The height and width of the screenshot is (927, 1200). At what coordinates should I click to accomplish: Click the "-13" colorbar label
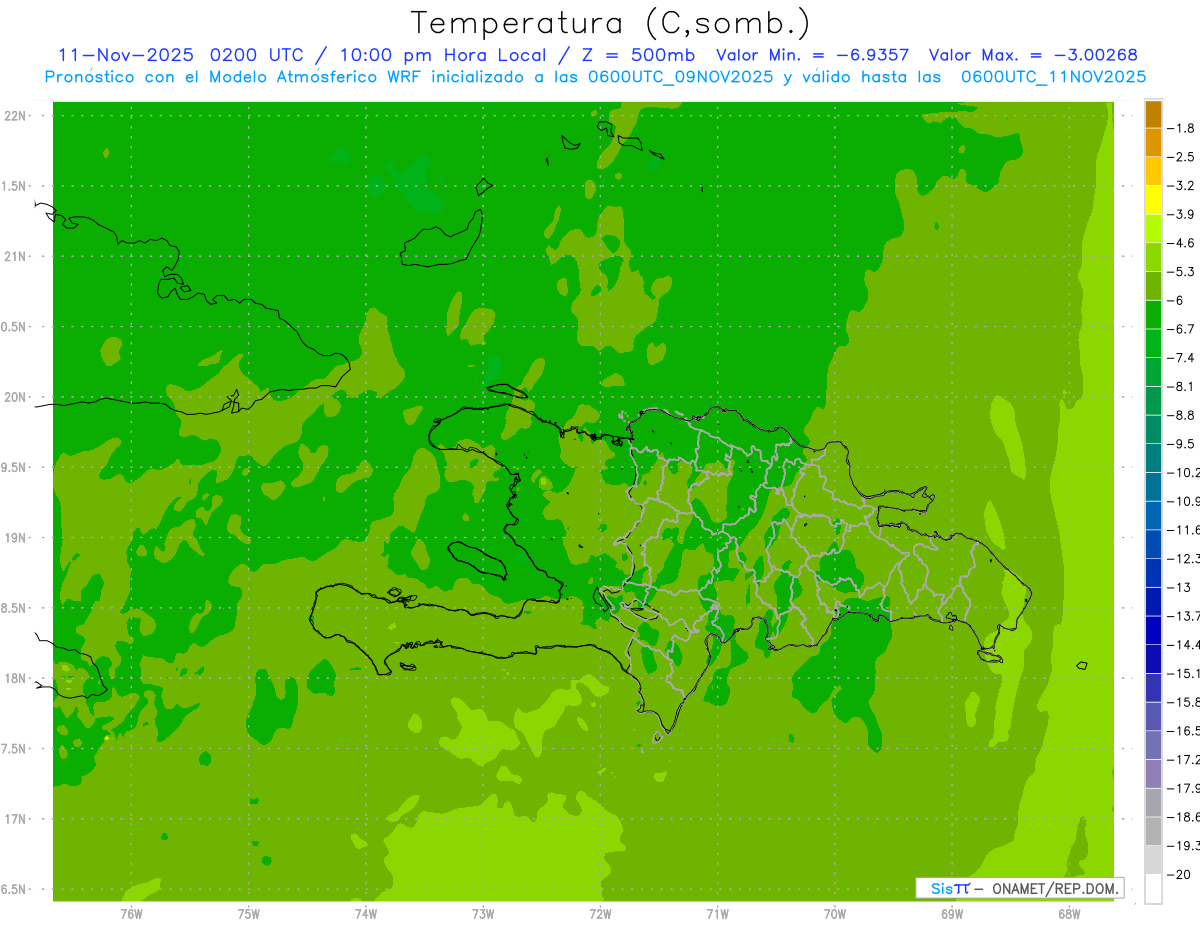[1180, 587]
